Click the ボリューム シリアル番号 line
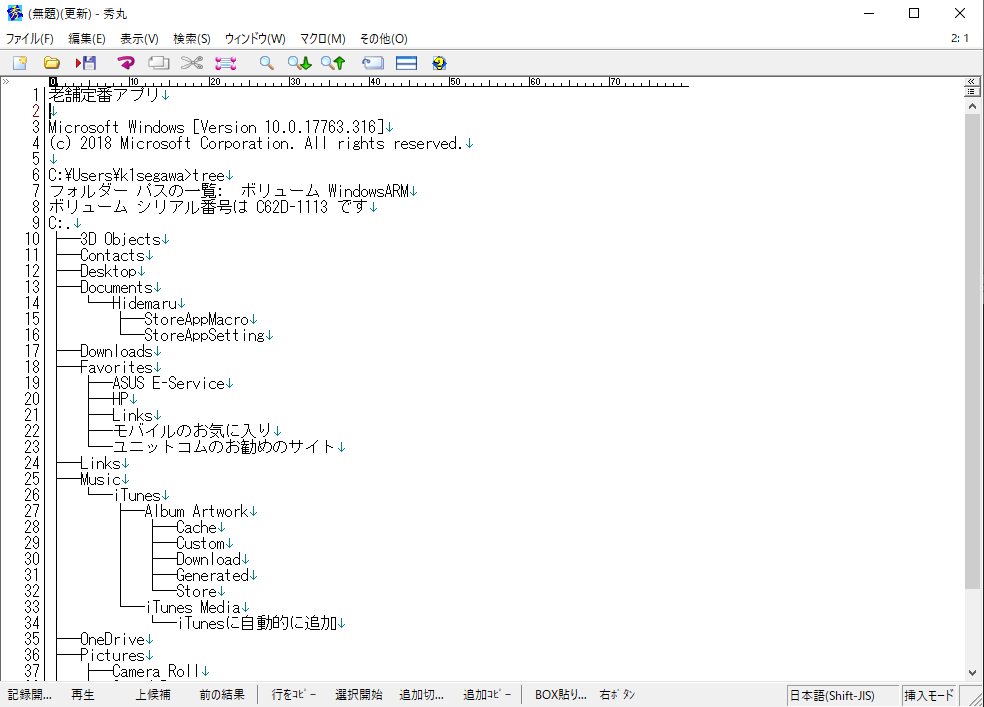Viewport: 984px width, 707px height. click(208, 207)
